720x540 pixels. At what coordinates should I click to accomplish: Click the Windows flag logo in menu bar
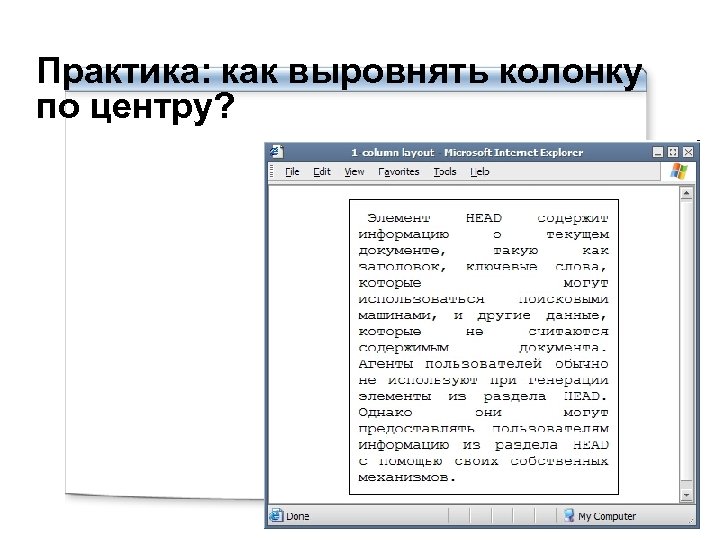(679, 172)
